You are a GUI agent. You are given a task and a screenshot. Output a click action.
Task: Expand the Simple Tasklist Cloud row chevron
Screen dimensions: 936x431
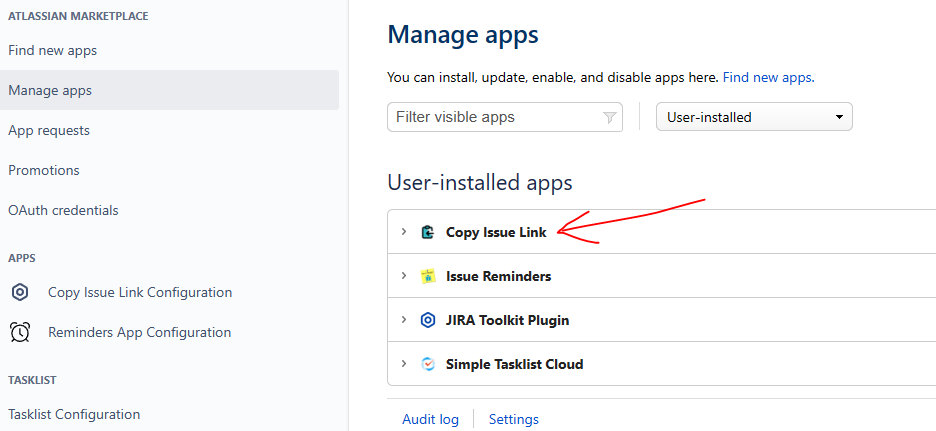point(404,363)
